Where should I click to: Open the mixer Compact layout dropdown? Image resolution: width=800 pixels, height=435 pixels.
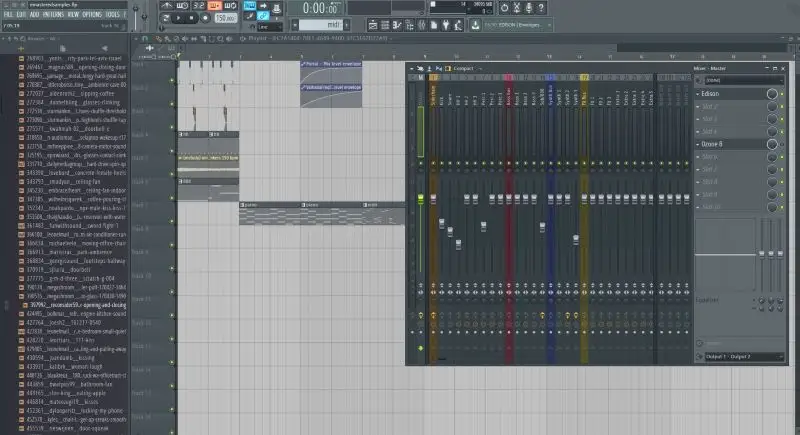click(462, 68)
